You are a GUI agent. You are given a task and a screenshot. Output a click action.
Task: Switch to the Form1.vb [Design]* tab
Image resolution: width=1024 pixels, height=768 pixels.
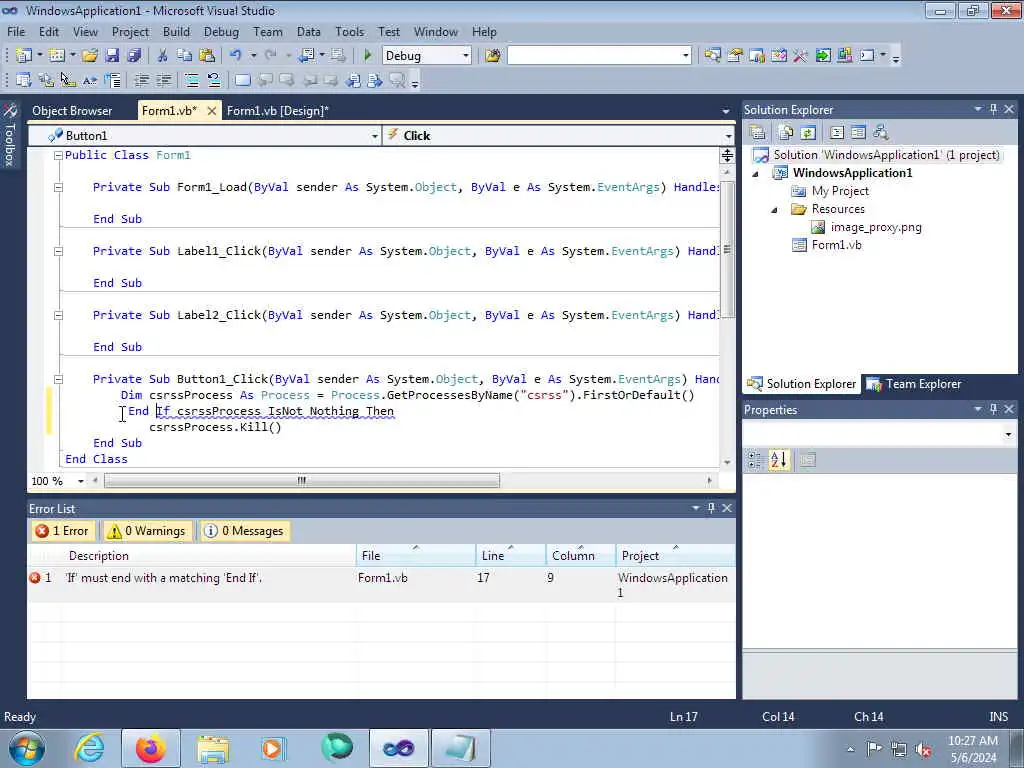(x=278, y=111)
